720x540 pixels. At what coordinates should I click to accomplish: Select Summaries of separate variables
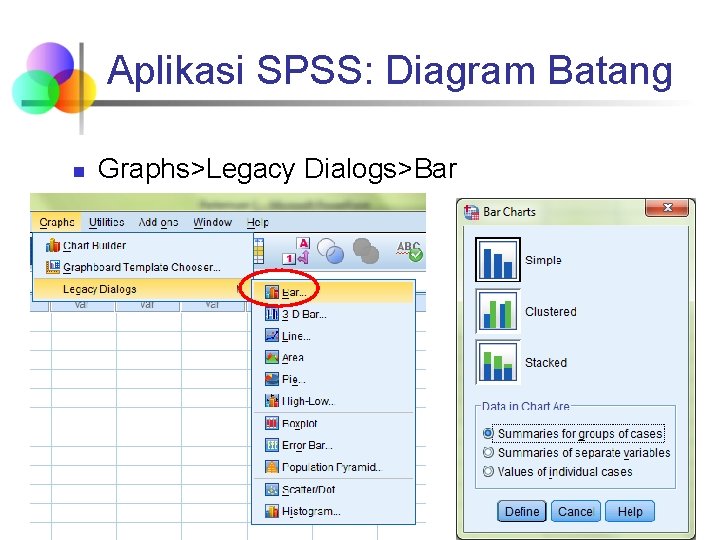[577, 453]
